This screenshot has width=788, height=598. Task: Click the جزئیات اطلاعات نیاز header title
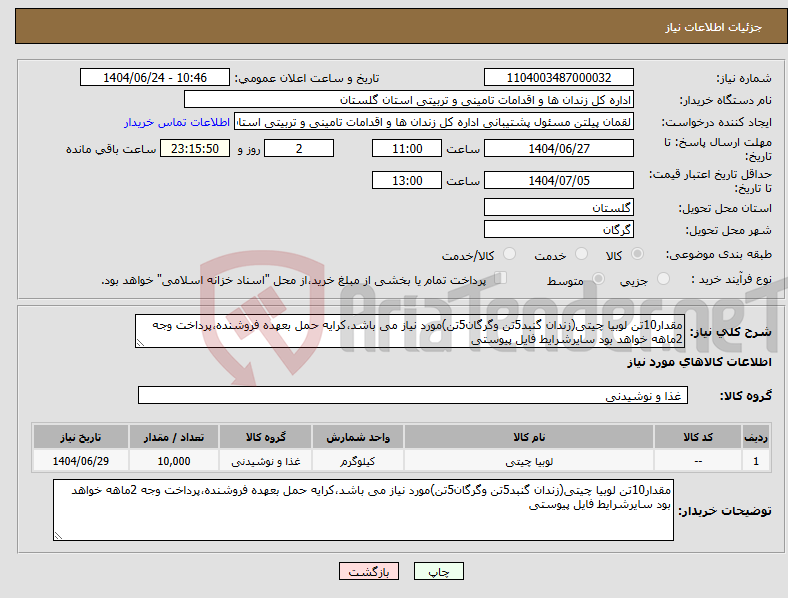(713, 27)
